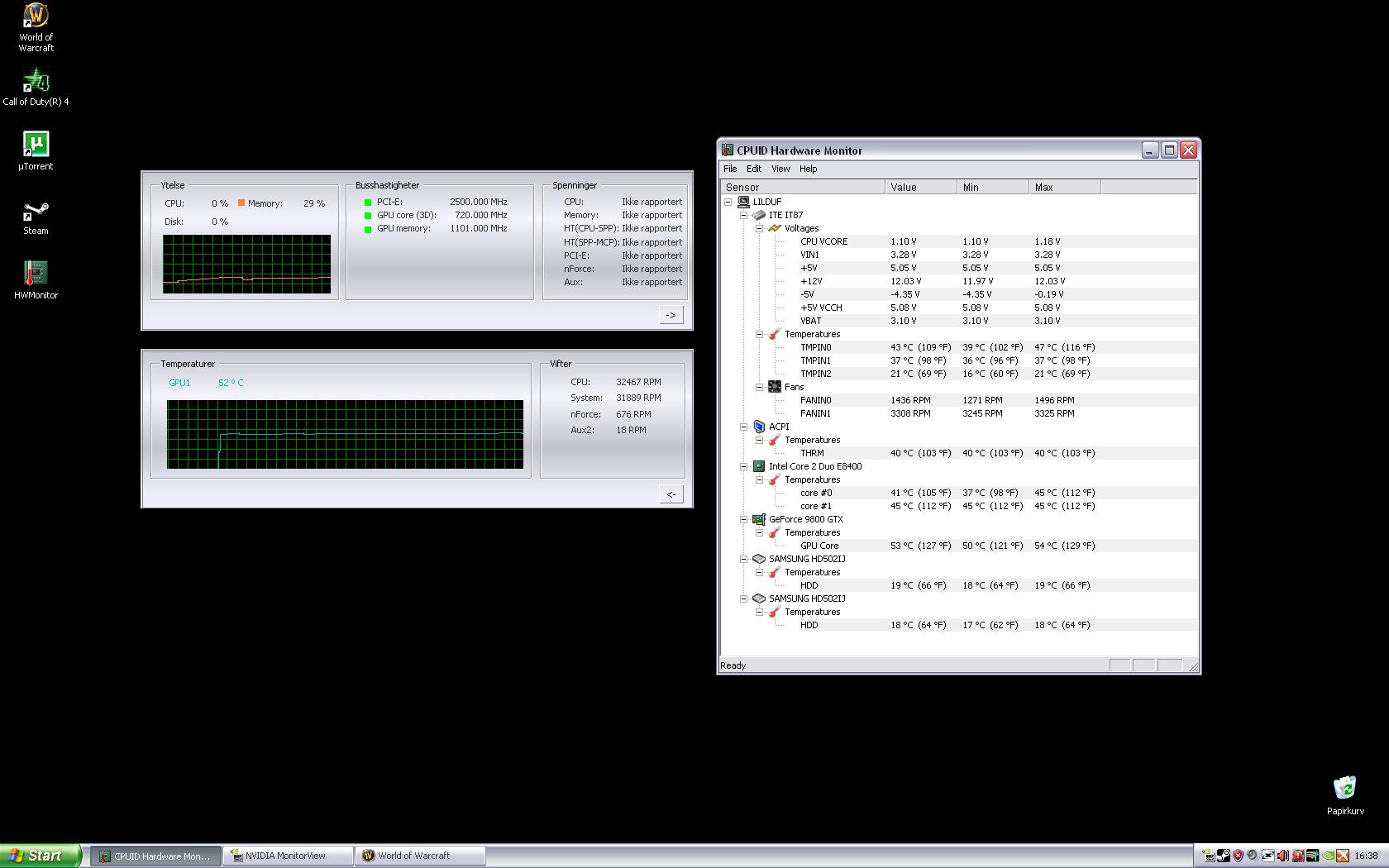This screenshot has height=868, width=1389.
Task: Collapse the first SAMSUNG HD502IJ node
Action: click(744, 559)
